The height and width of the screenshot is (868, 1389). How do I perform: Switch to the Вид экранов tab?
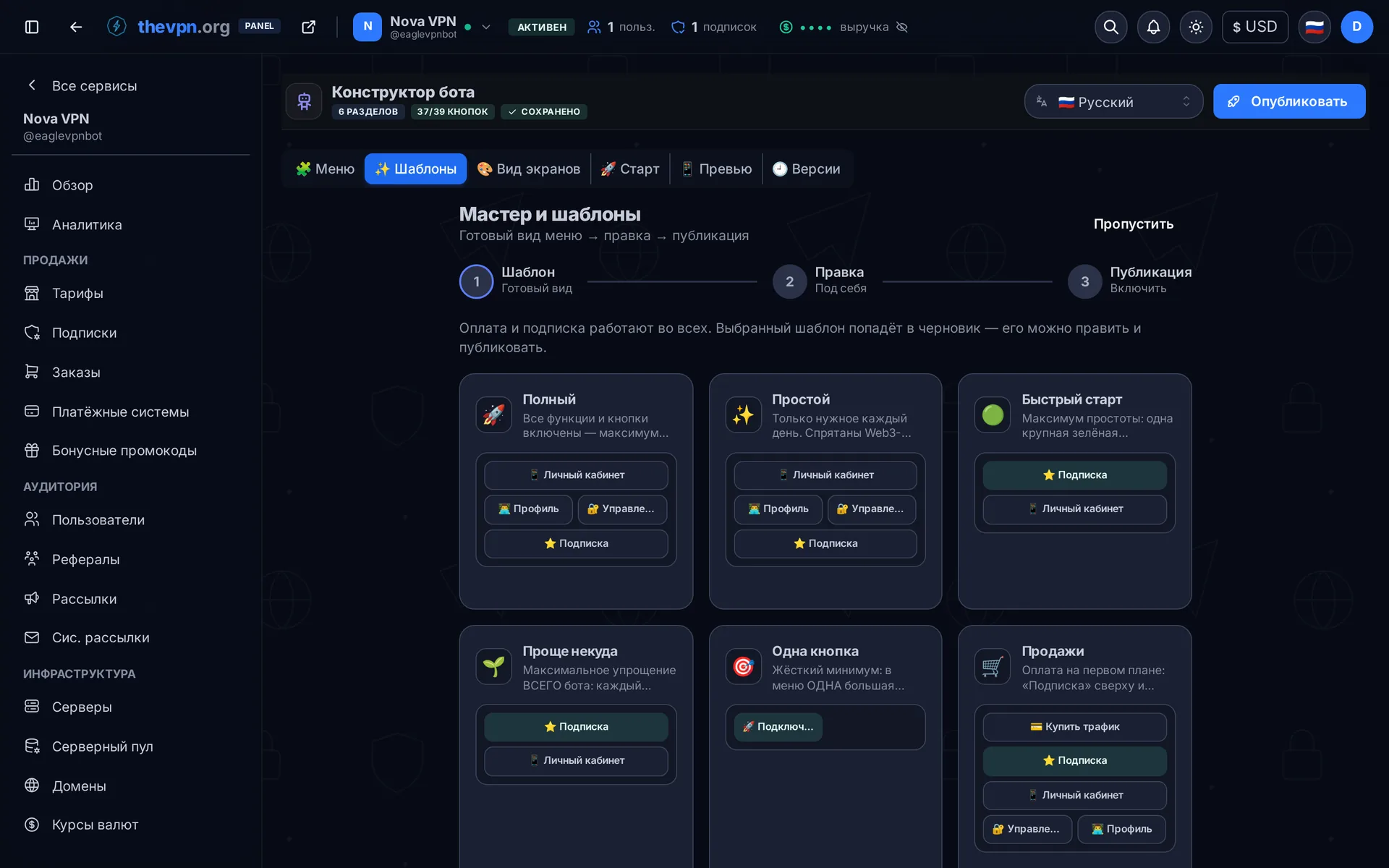coord(529,169)
